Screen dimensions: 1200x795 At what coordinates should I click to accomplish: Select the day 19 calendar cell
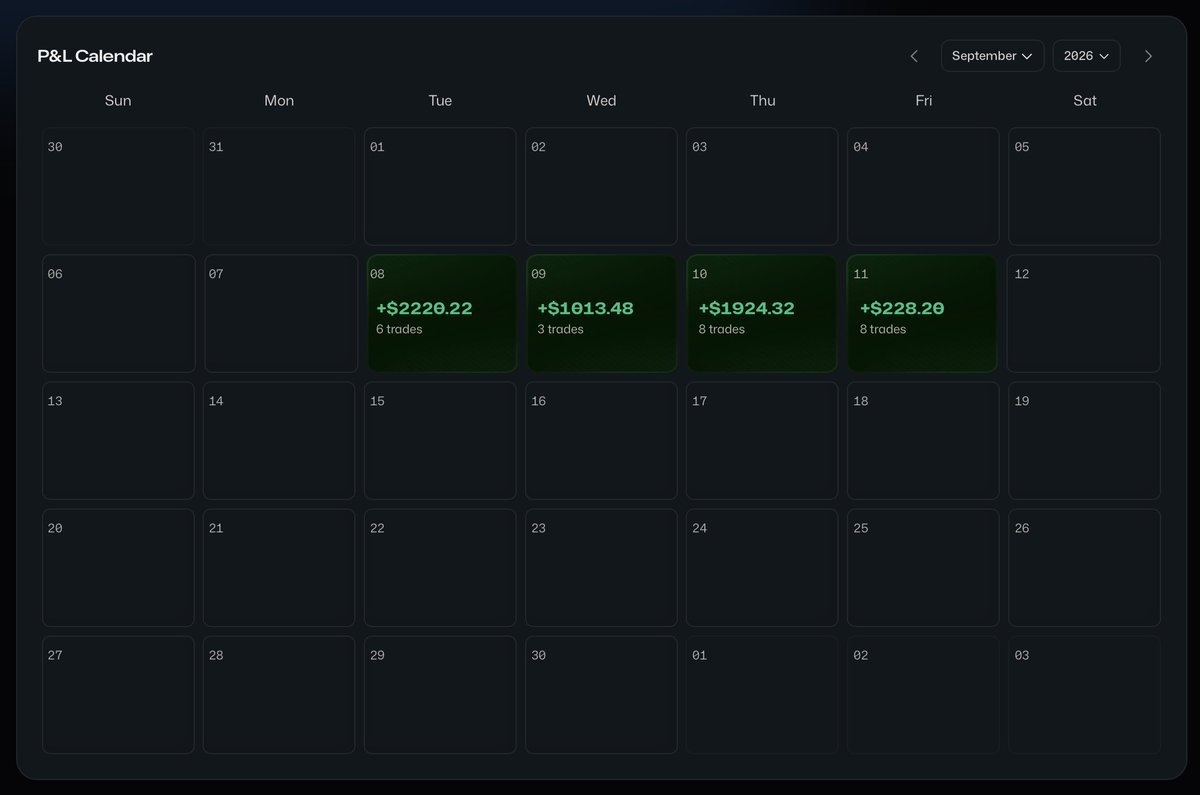pyautogui.click(x=1084, y=441)
